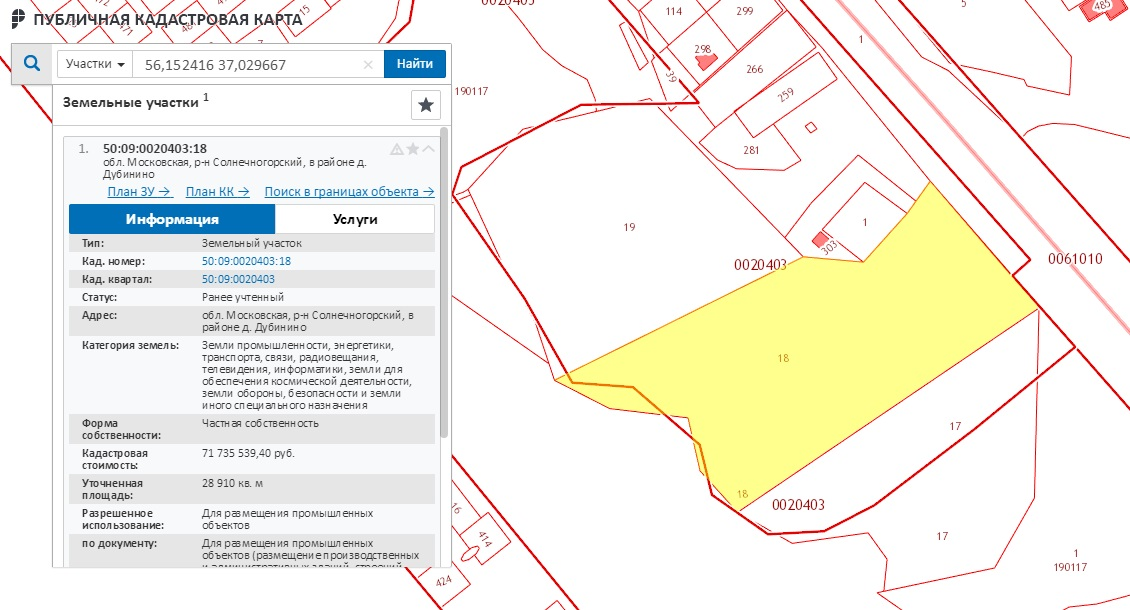This screenshot has height=610, width=1130.
Task: Click the magnifying glass search icon
Action: [31, 64]
